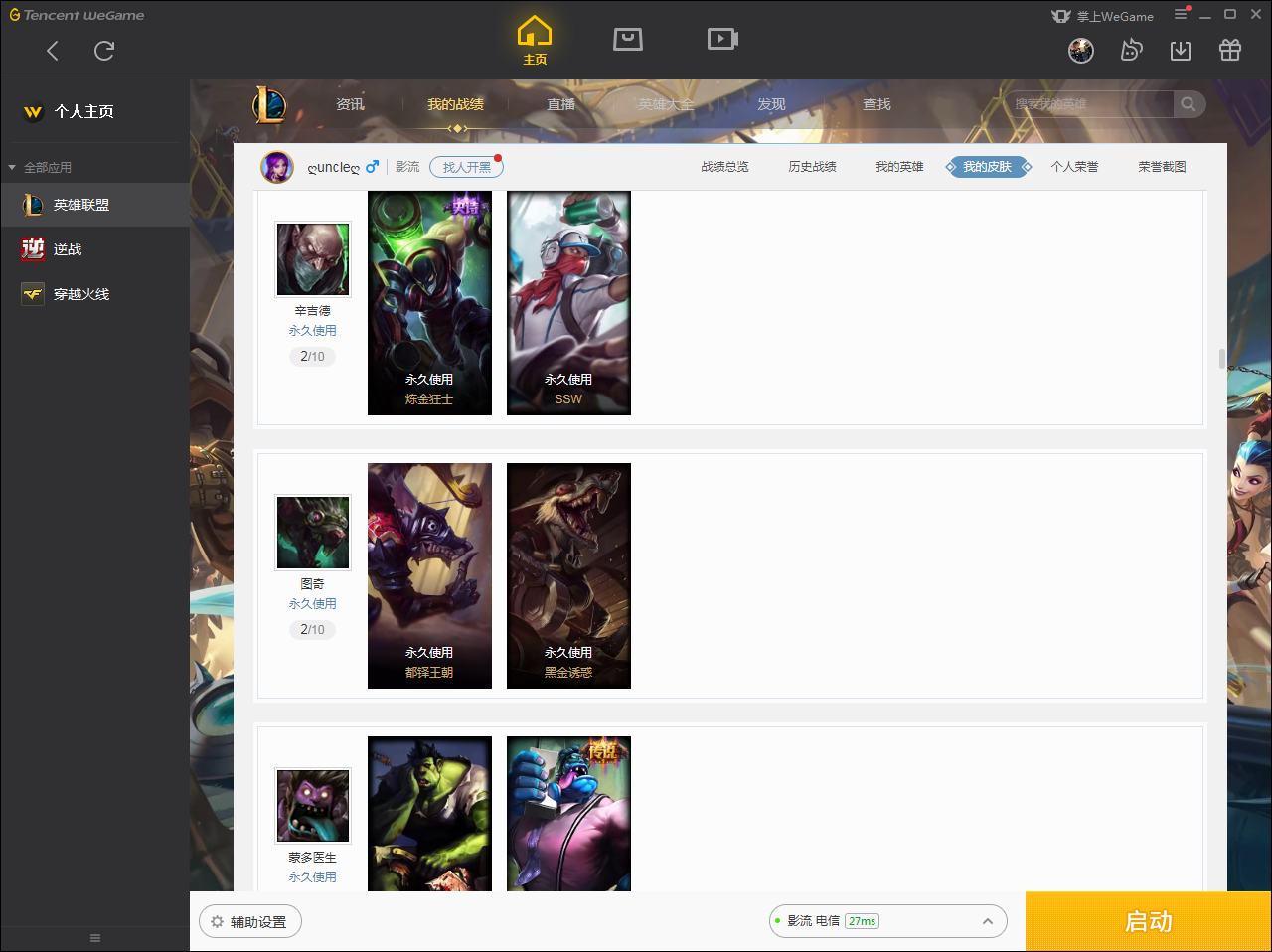Open the mascot icon beside the avatar
Viewport: 1272px width, 952px height.
(1131, 50)
